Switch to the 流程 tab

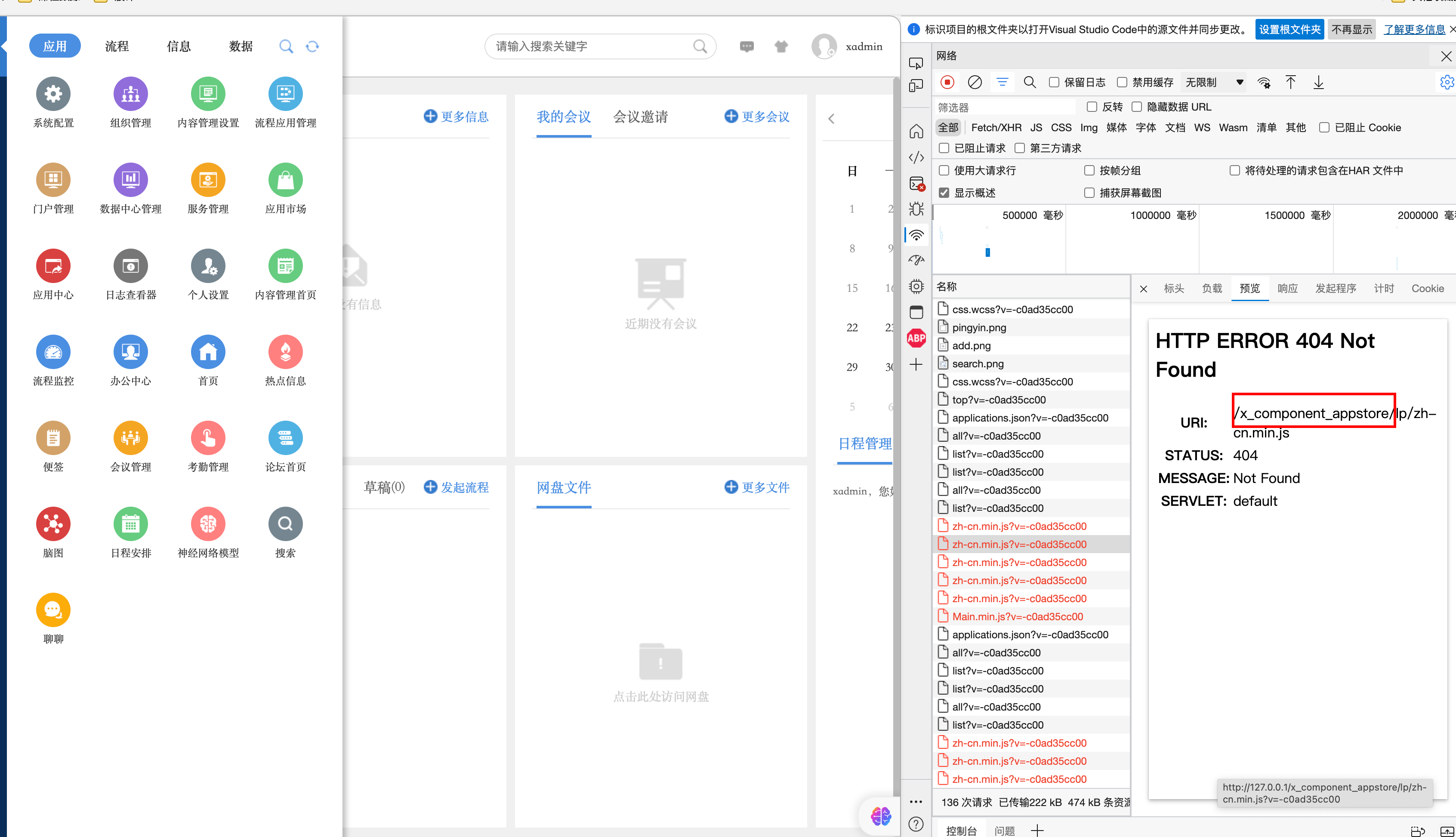tap(117, 46)
